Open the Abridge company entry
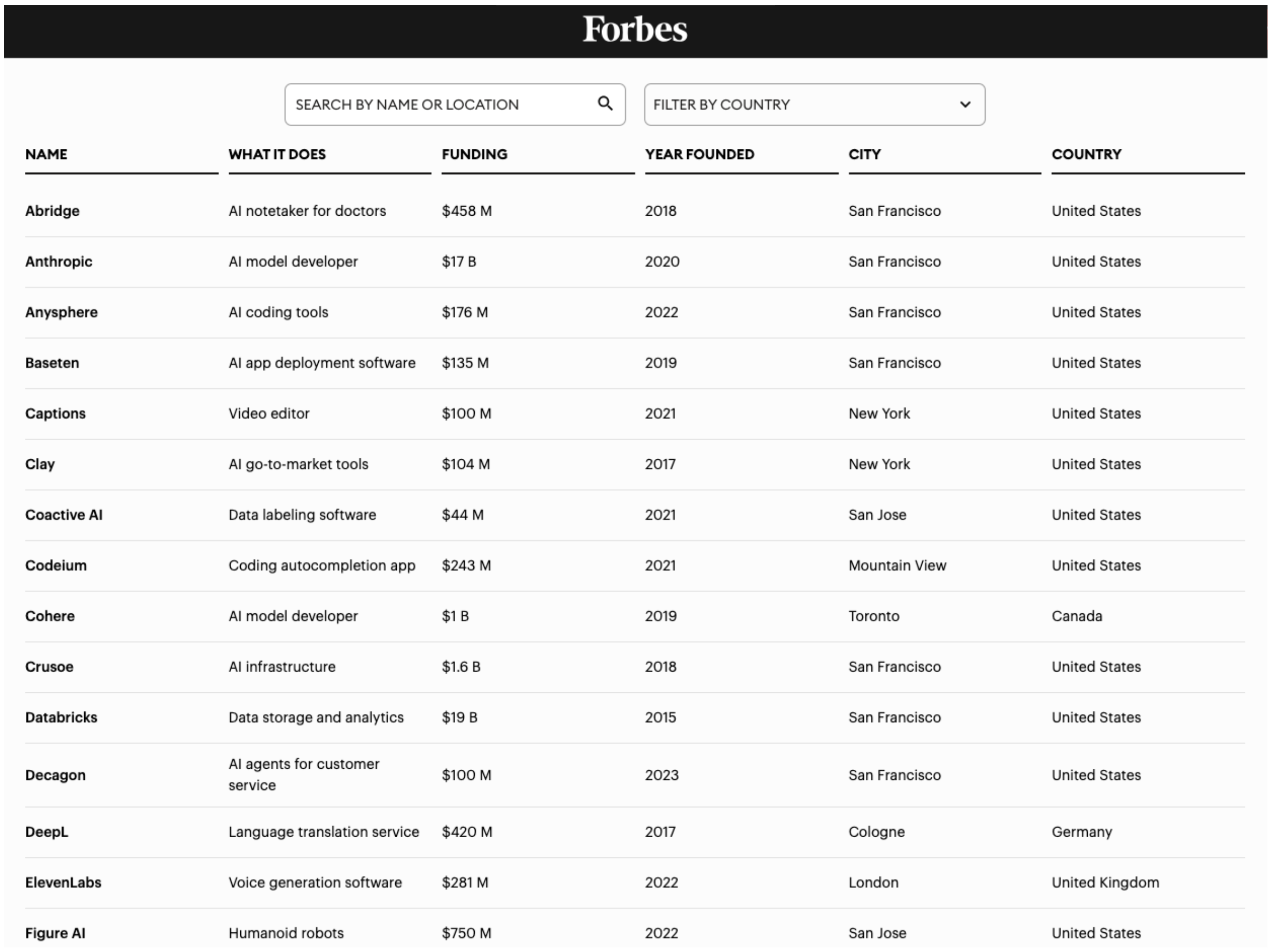 [52, 211]
